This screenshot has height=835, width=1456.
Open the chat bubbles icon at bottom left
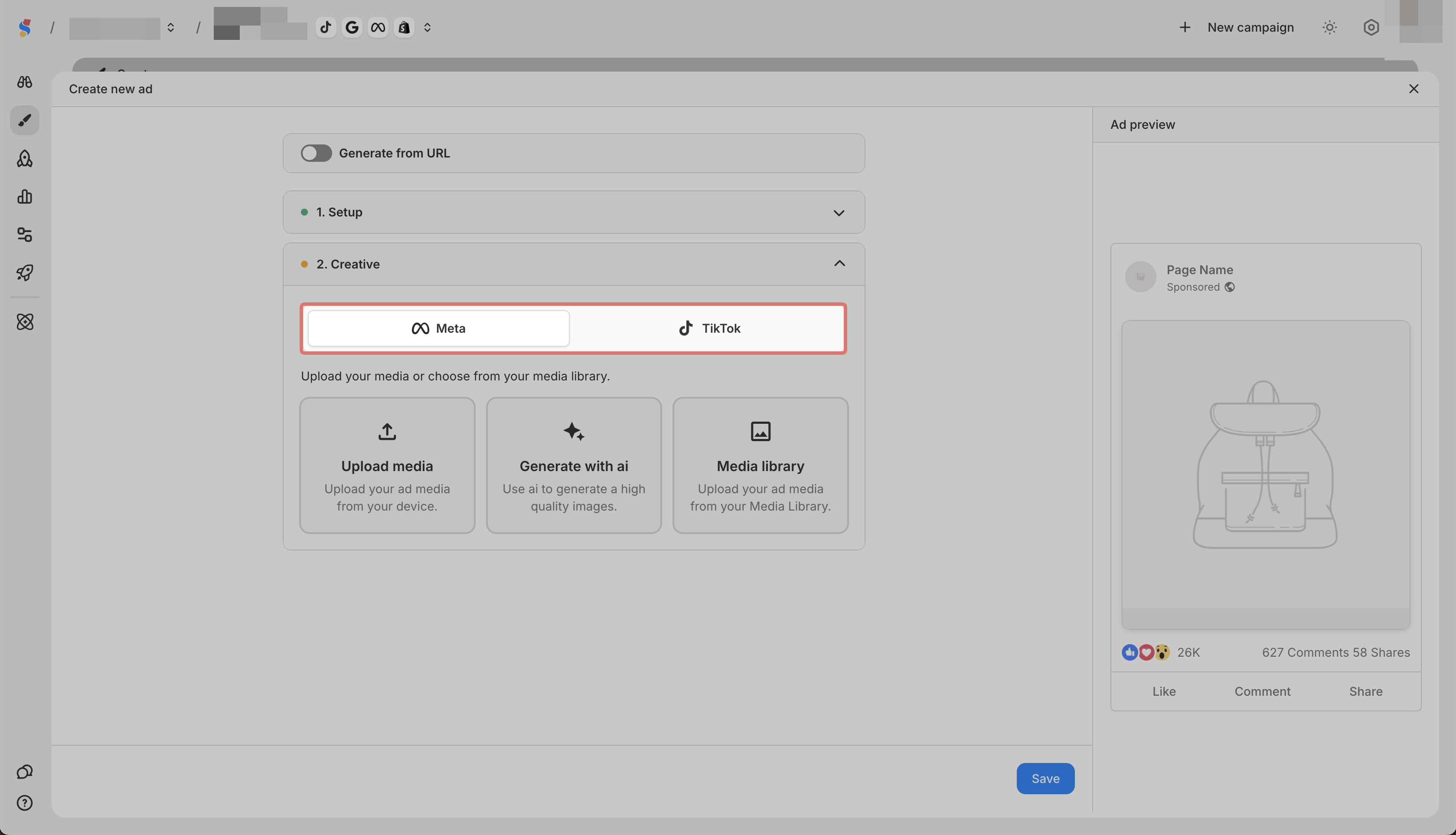coord(25,772)
